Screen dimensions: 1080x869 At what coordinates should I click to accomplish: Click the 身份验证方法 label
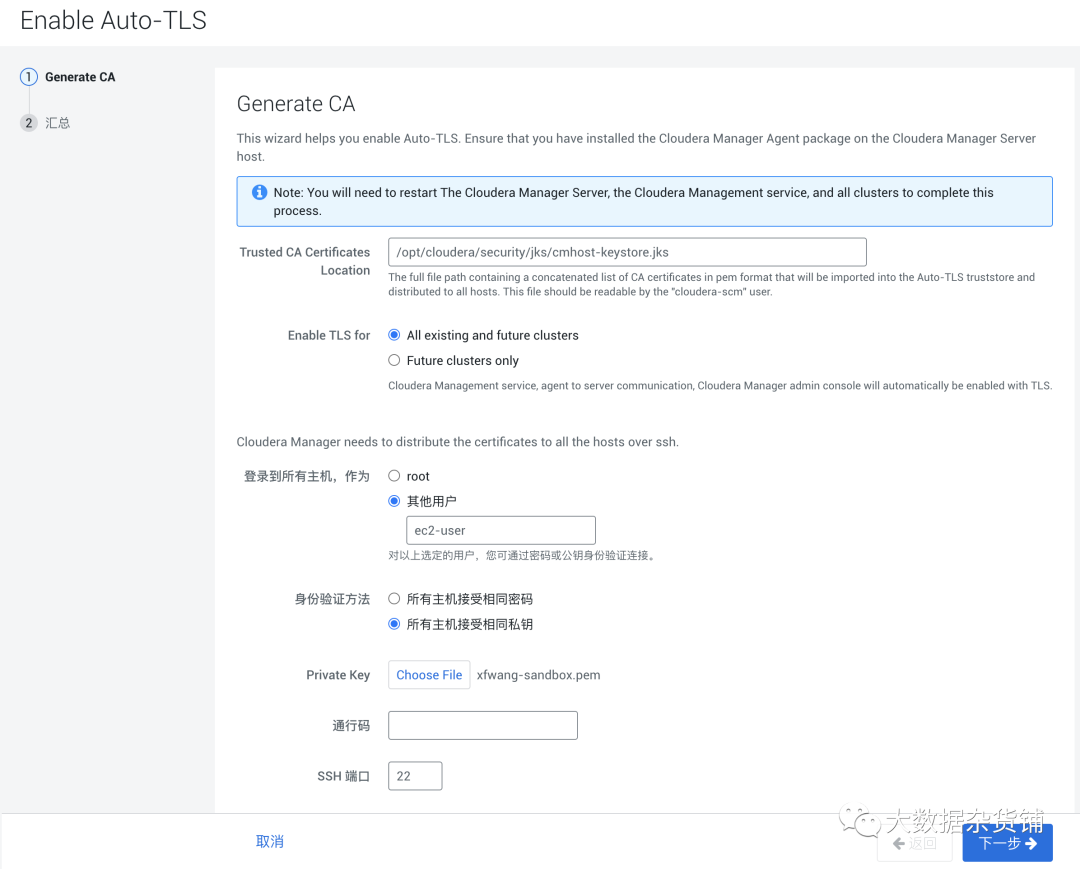click(x=332, y=599)
